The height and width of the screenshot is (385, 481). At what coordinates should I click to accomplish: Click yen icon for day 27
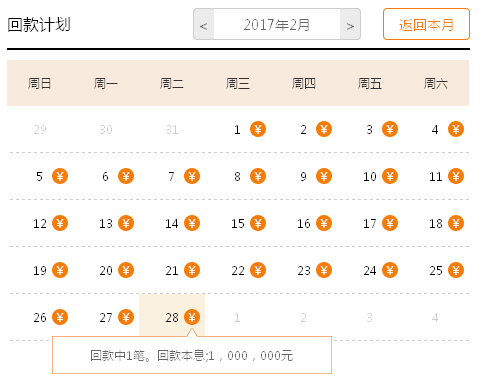tap(126, 317)
